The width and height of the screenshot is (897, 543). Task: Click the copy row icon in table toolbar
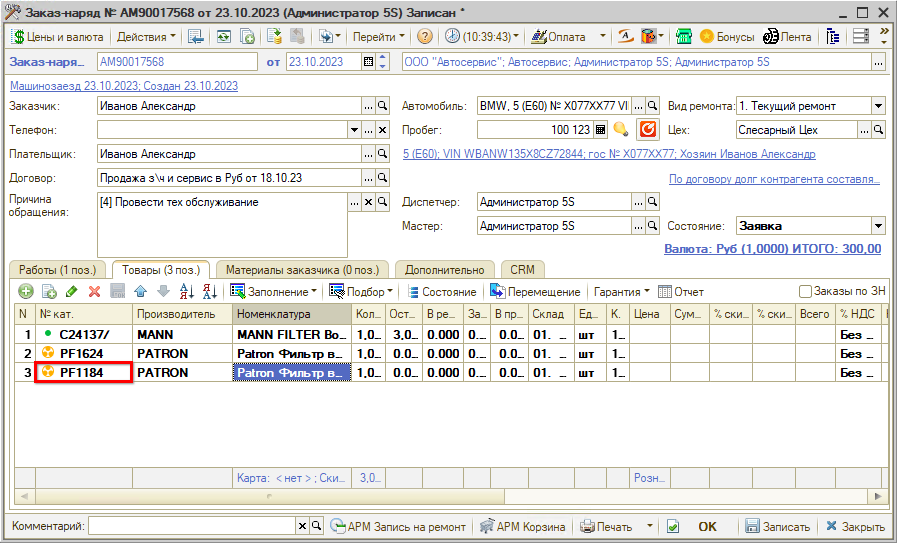point(49,291)
